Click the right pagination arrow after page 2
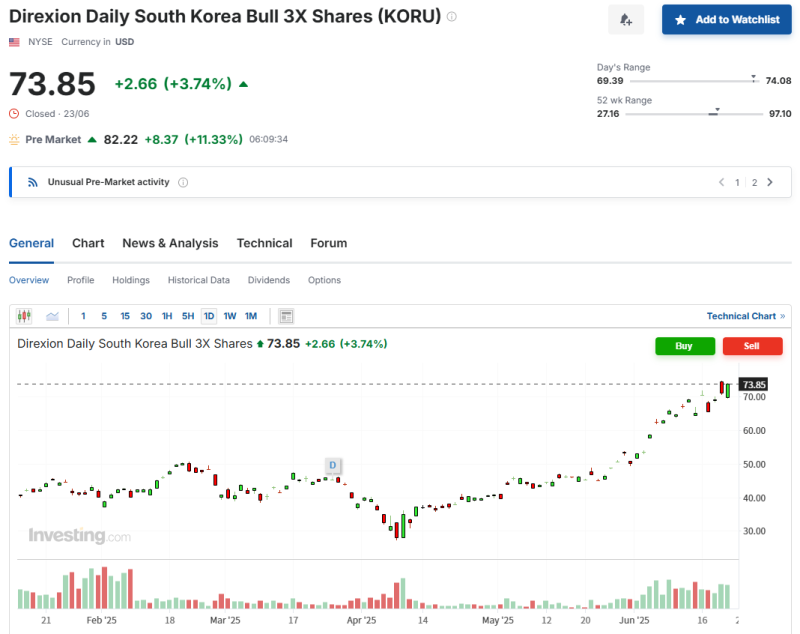 [770, 182]
